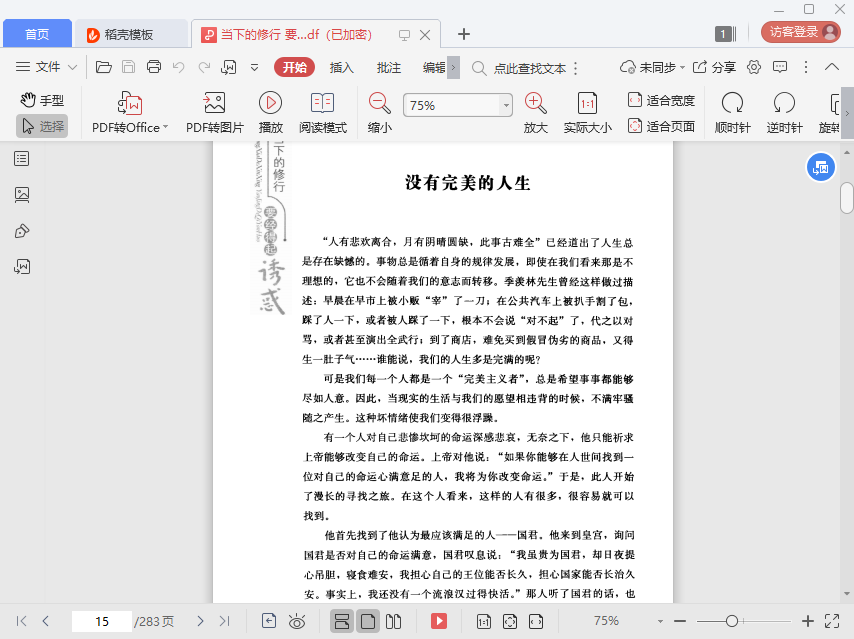Enter 阅读模式 reading mode

(x=322, y=113)
